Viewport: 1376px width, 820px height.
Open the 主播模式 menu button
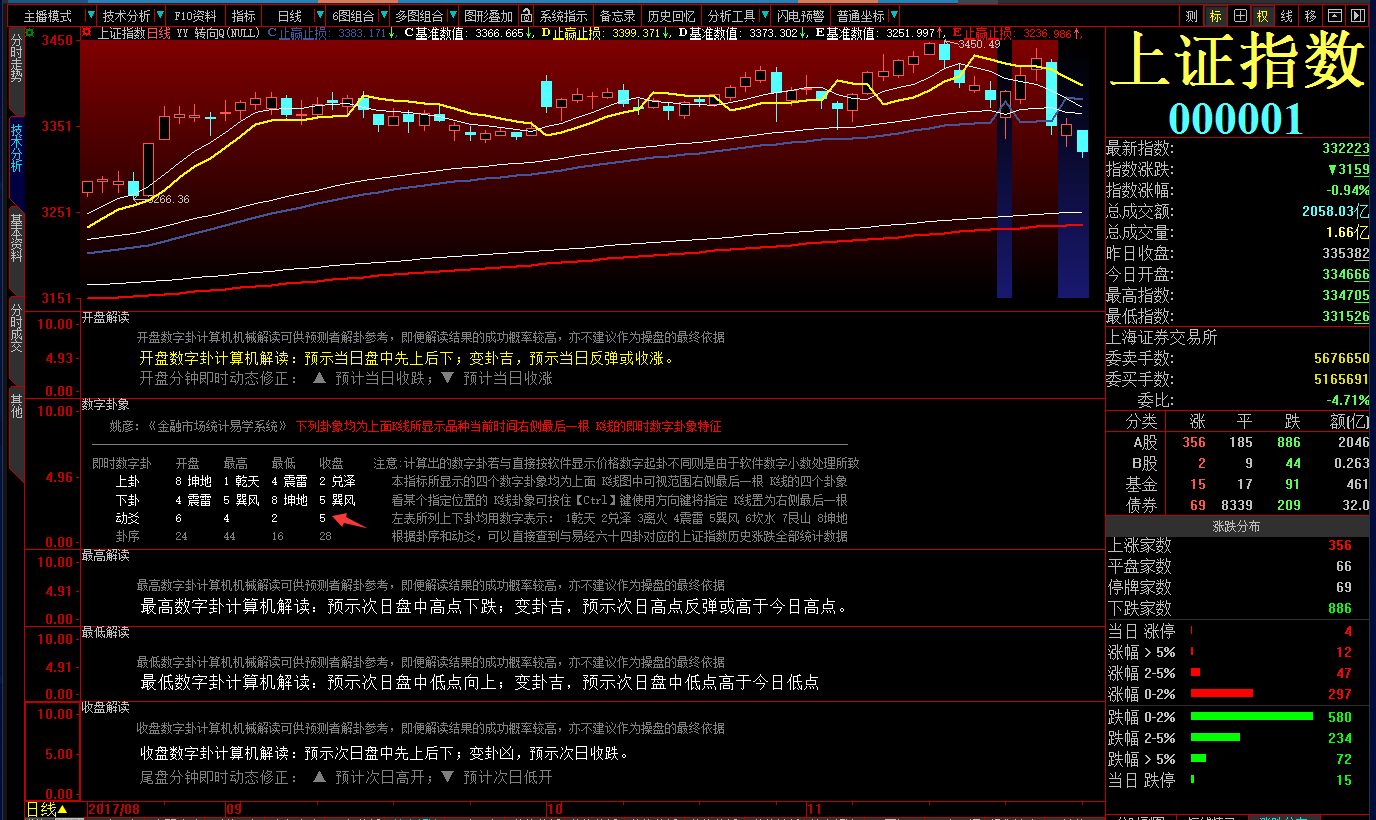(x=47, y=16)
